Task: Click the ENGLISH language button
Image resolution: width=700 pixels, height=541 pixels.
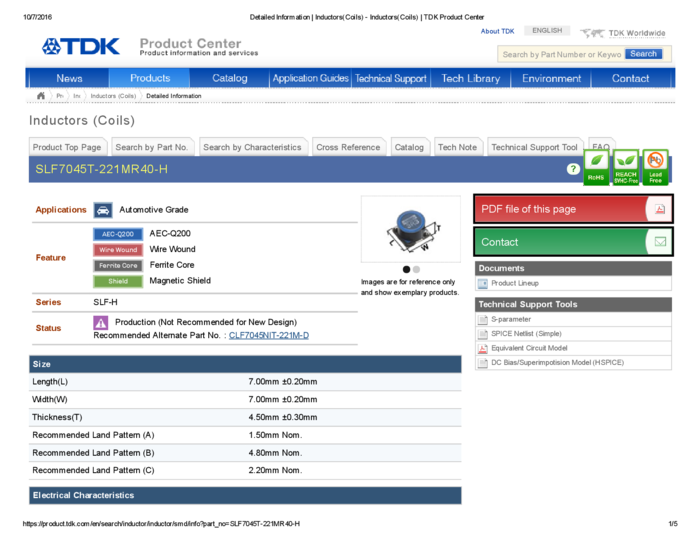Action: [x=547, y=30]
